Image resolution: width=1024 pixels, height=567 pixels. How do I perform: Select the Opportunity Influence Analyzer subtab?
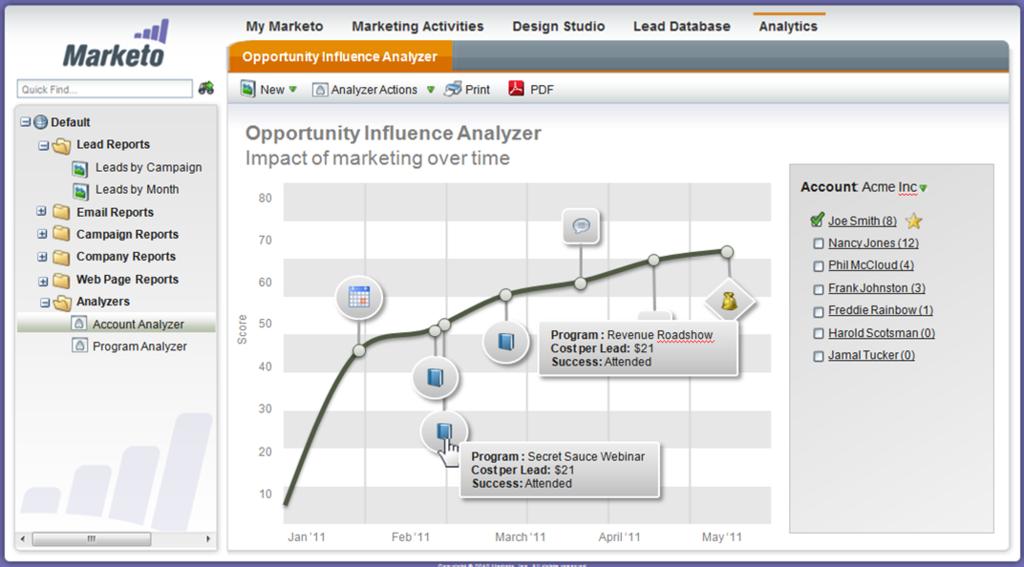[340, 57]
